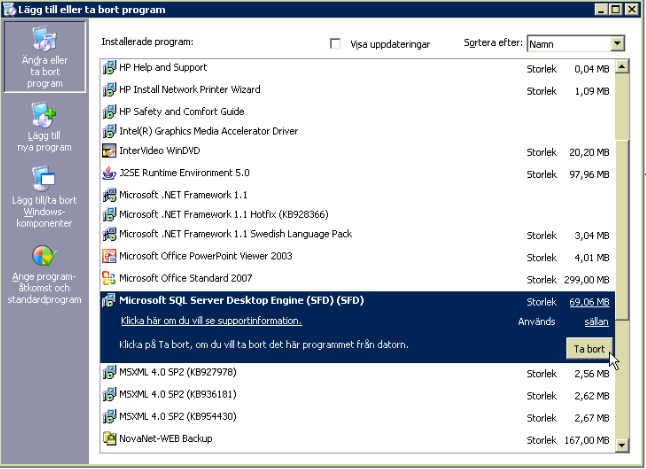This screenshot has width=646, height=469.
Task: Select InterVideo WinDVD entry
Action: (357, 151)
